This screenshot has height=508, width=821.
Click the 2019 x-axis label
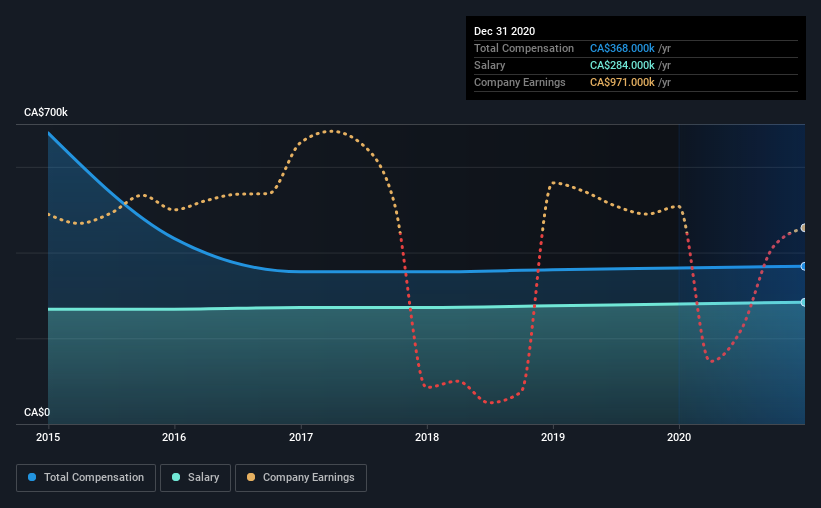pos(553,437)
